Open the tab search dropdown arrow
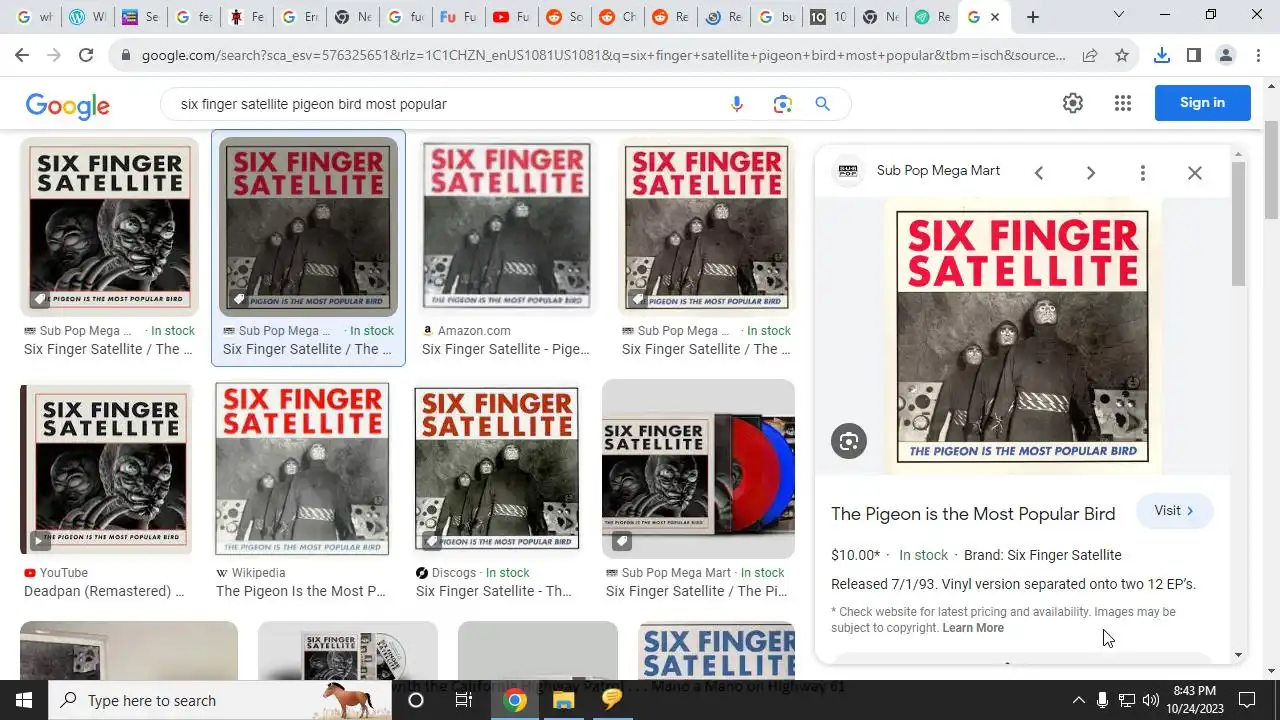1280x720 pixels. click(x=1119, y=15)
